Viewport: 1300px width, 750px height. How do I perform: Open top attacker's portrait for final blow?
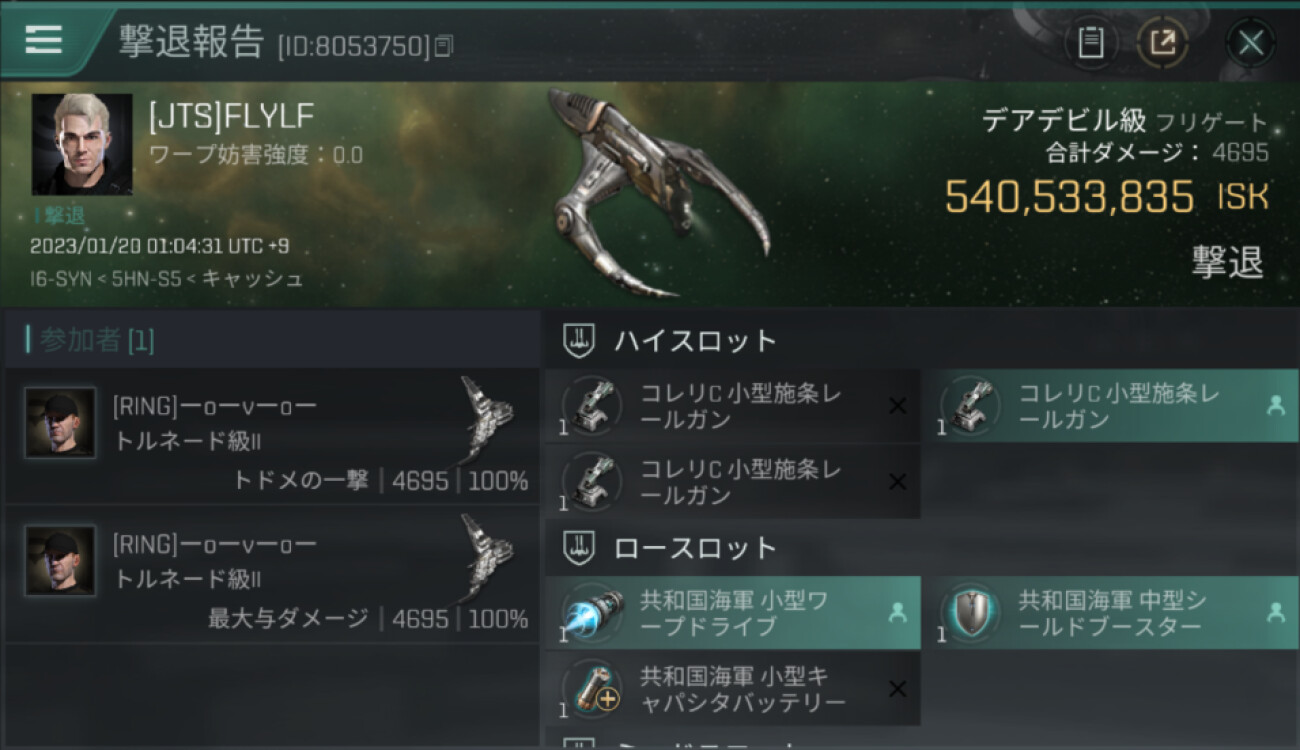coord(60,423)
